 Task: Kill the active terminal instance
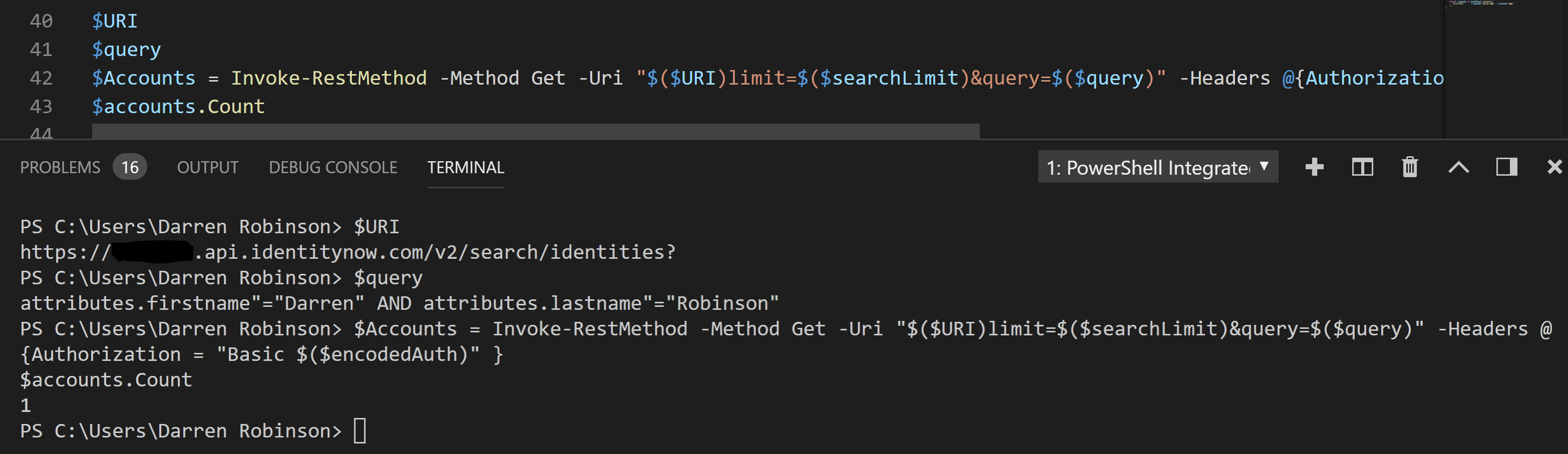click(x=1410, y=167)
